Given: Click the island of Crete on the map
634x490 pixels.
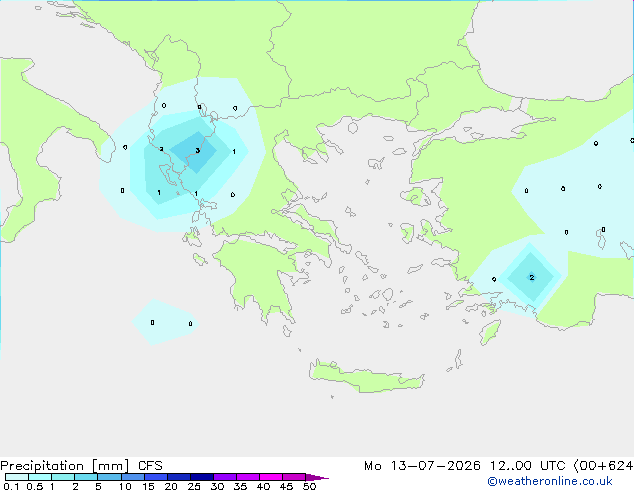Looking at the screenshot, I should coord(366,376).
